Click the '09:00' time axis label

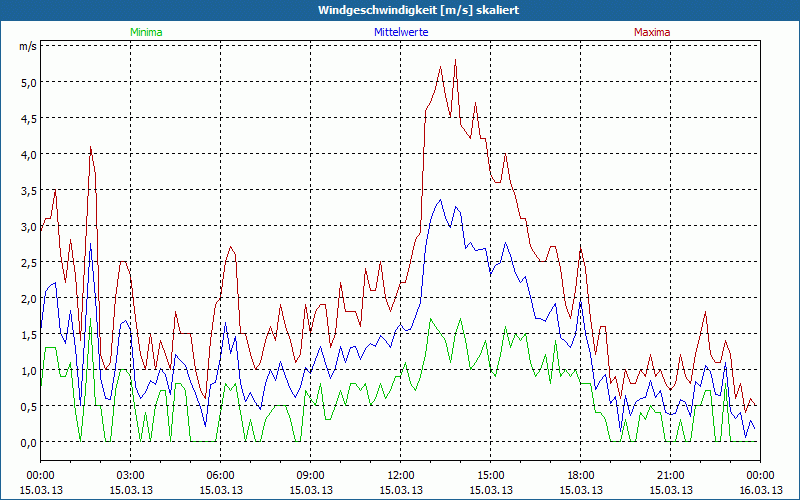coord(311,476)
